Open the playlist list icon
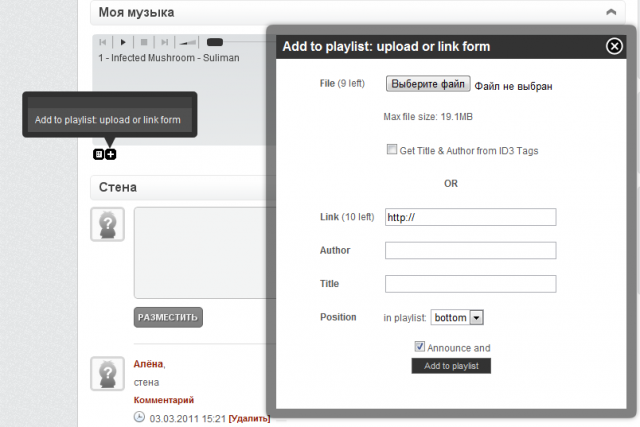The width and height of the screenshot is (640, 427). pyautogui.click(x=98, y=154)
